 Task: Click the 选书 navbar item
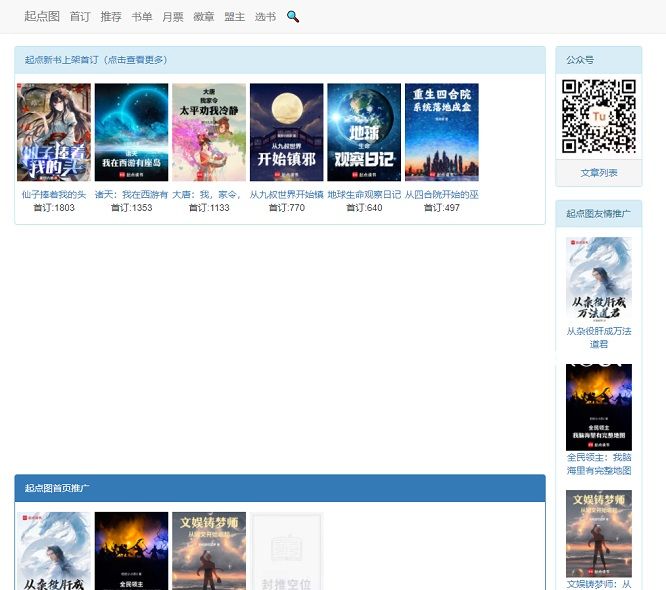(x=265, y=17)
